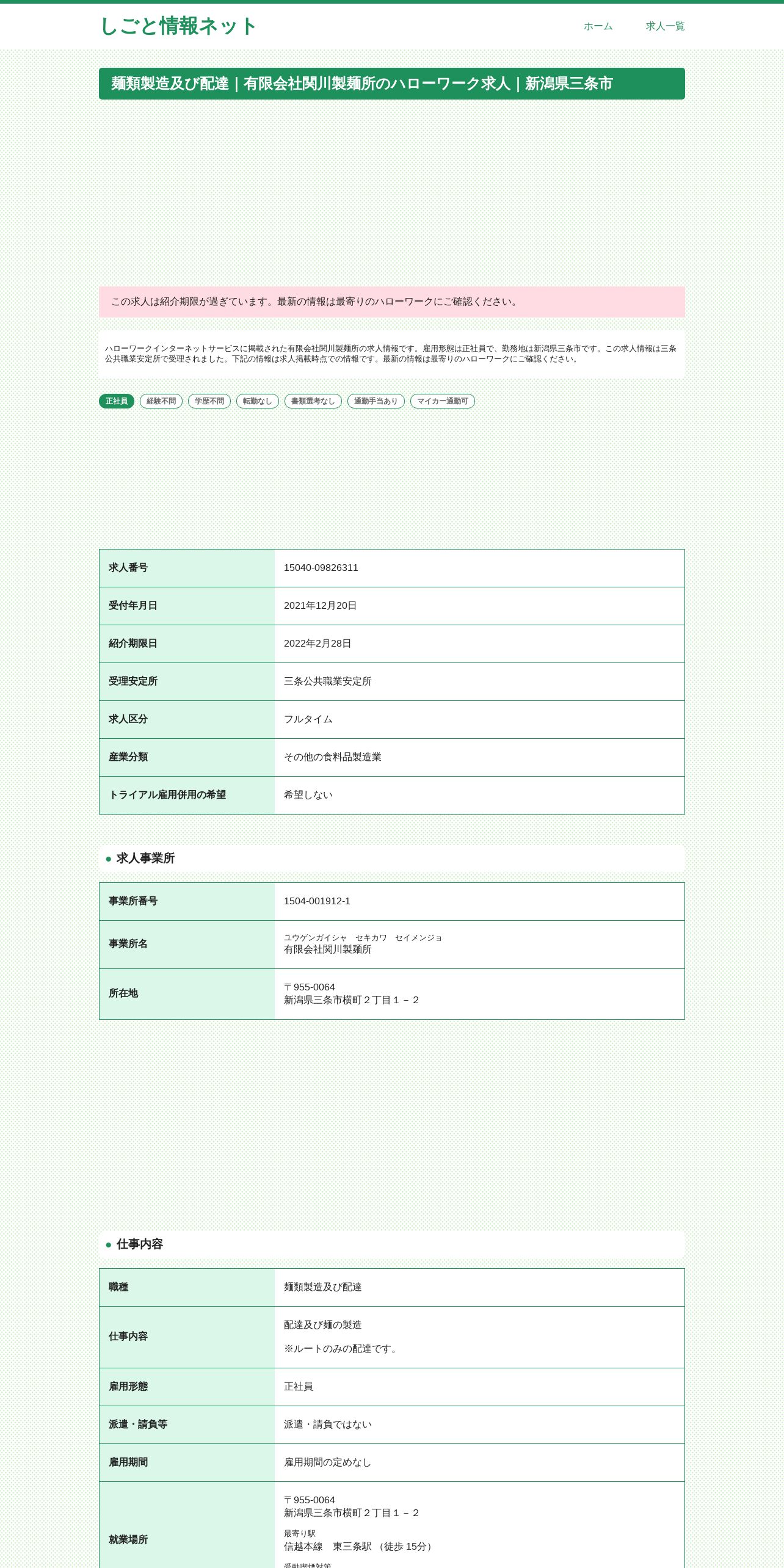
Task: Click the value その他の食料品製造業
Action: coord(333,757)
